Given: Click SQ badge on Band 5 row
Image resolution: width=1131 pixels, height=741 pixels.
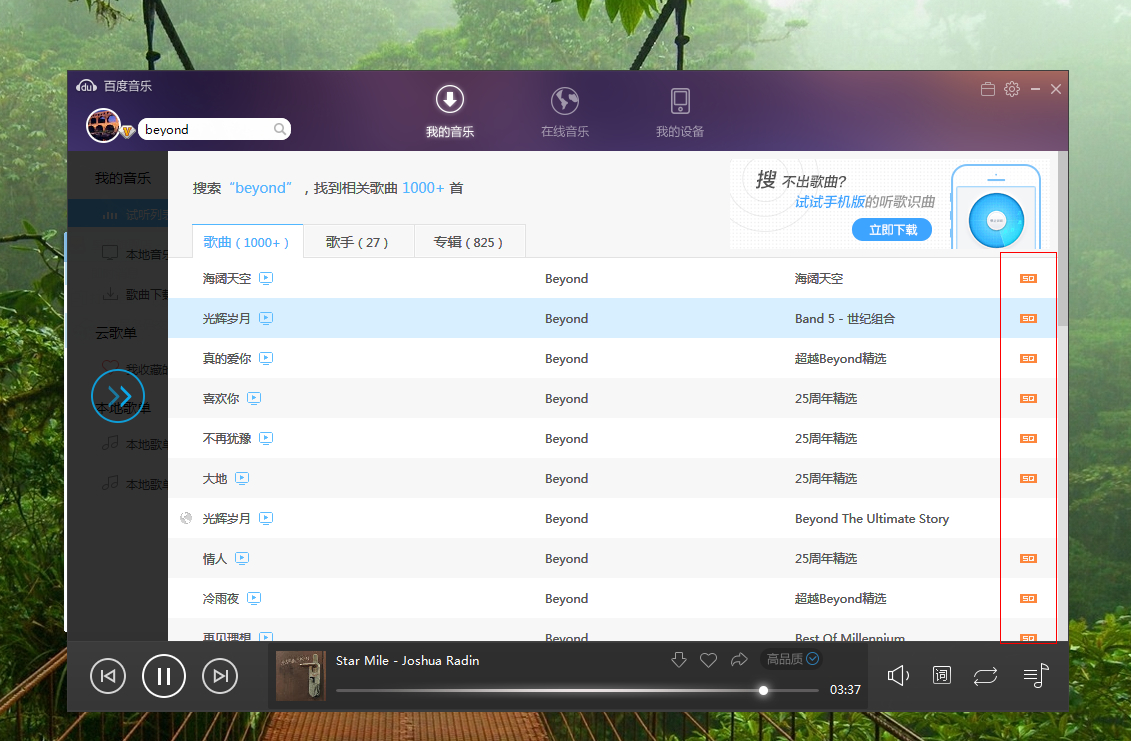Looking at the screenshot, I should (x=1028, y=318).
